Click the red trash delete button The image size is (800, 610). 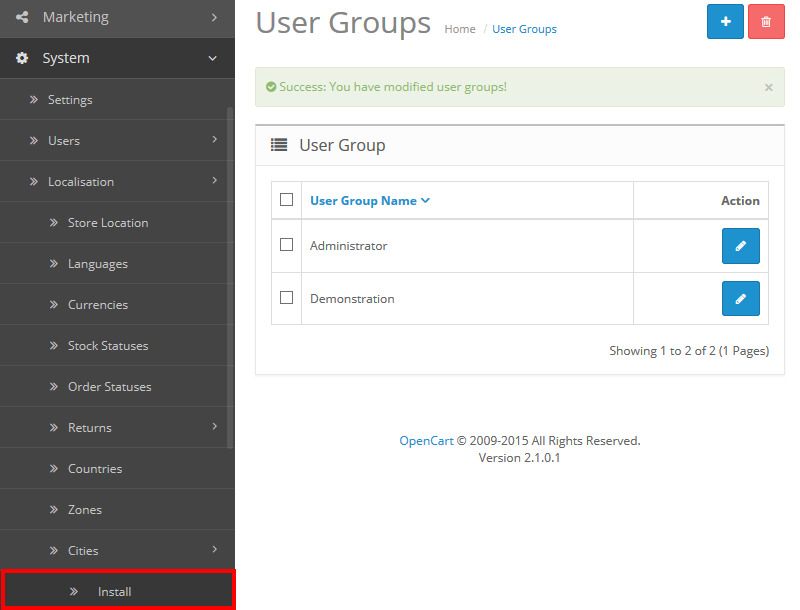point(766,21)
